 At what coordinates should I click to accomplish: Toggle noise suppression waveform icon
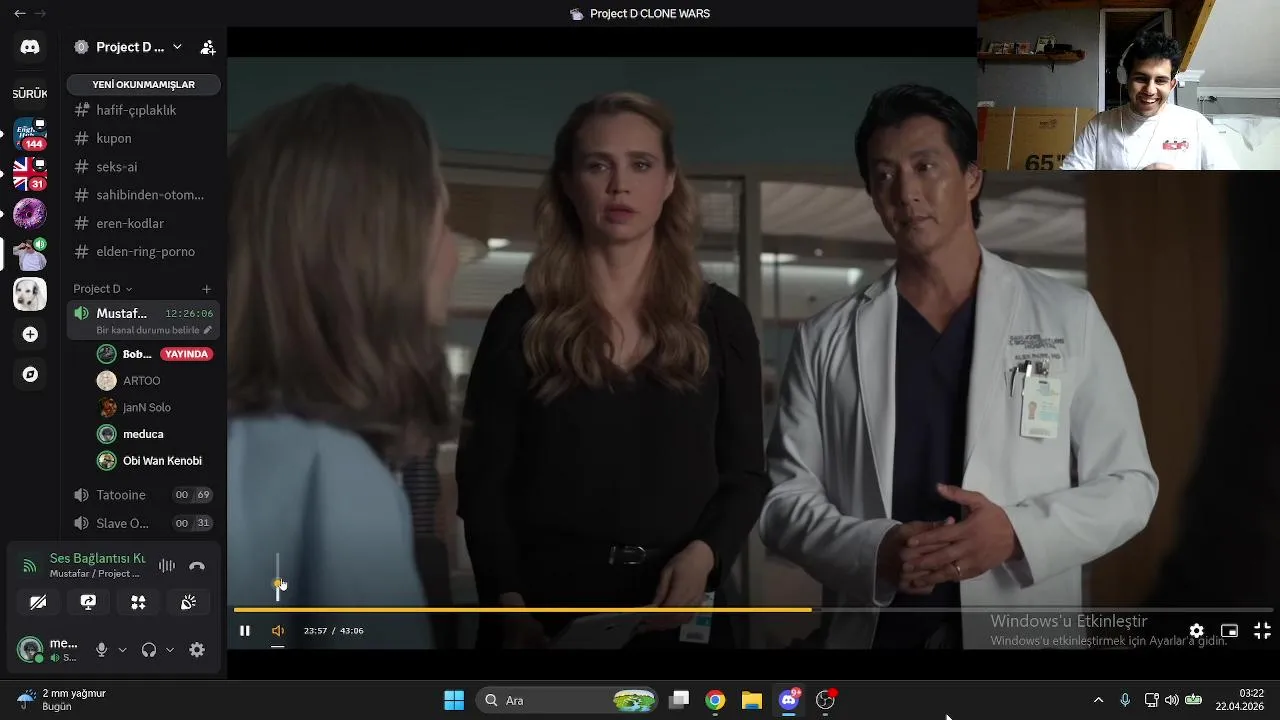pos(167,566)
